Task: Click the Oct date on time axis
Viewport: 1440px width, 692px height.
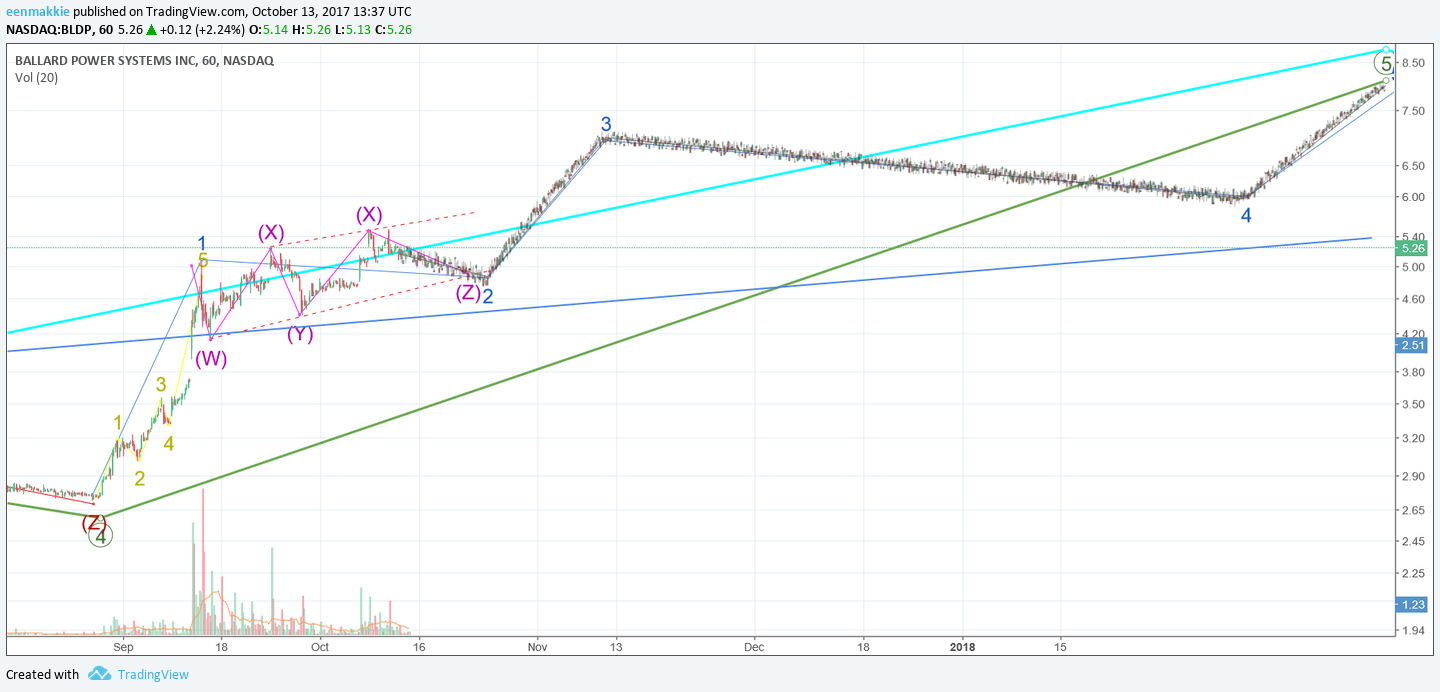Action: (319, 646)
